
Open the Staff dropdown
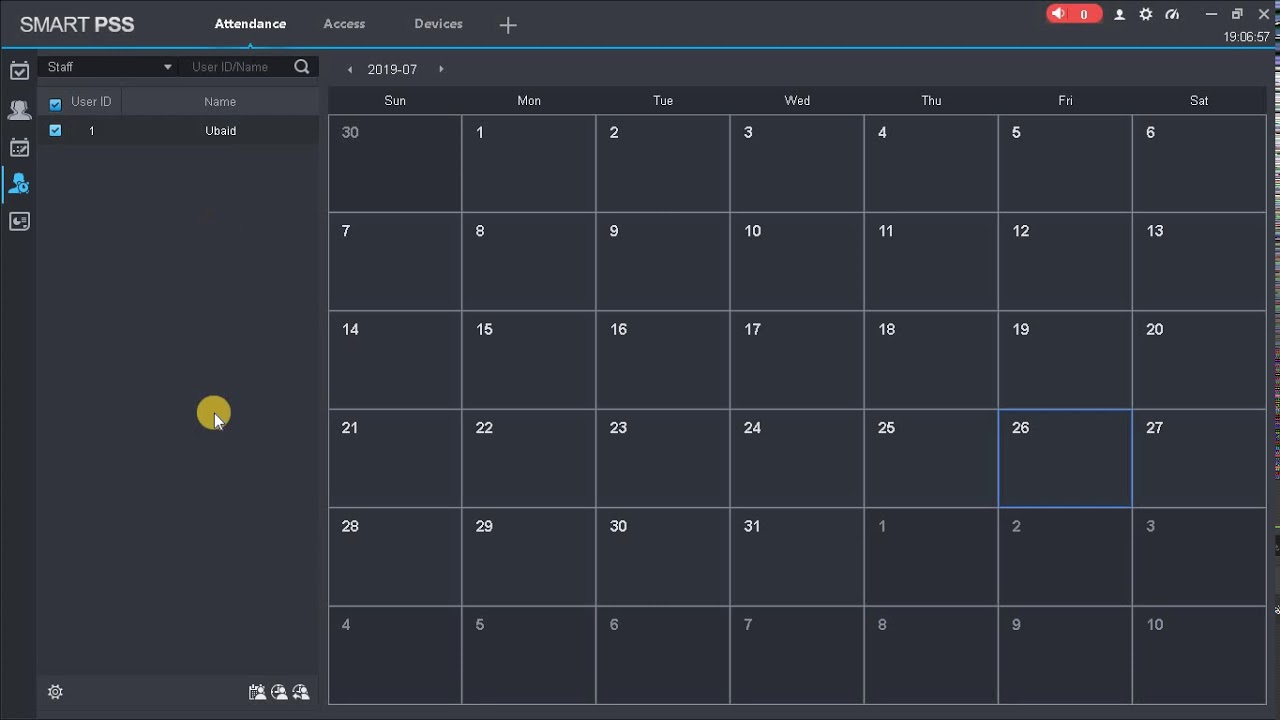108,67
